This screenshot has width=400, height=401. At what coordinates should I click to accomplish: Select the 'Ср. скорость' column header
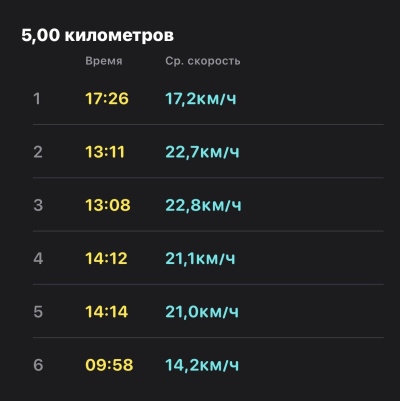[203, 61]
